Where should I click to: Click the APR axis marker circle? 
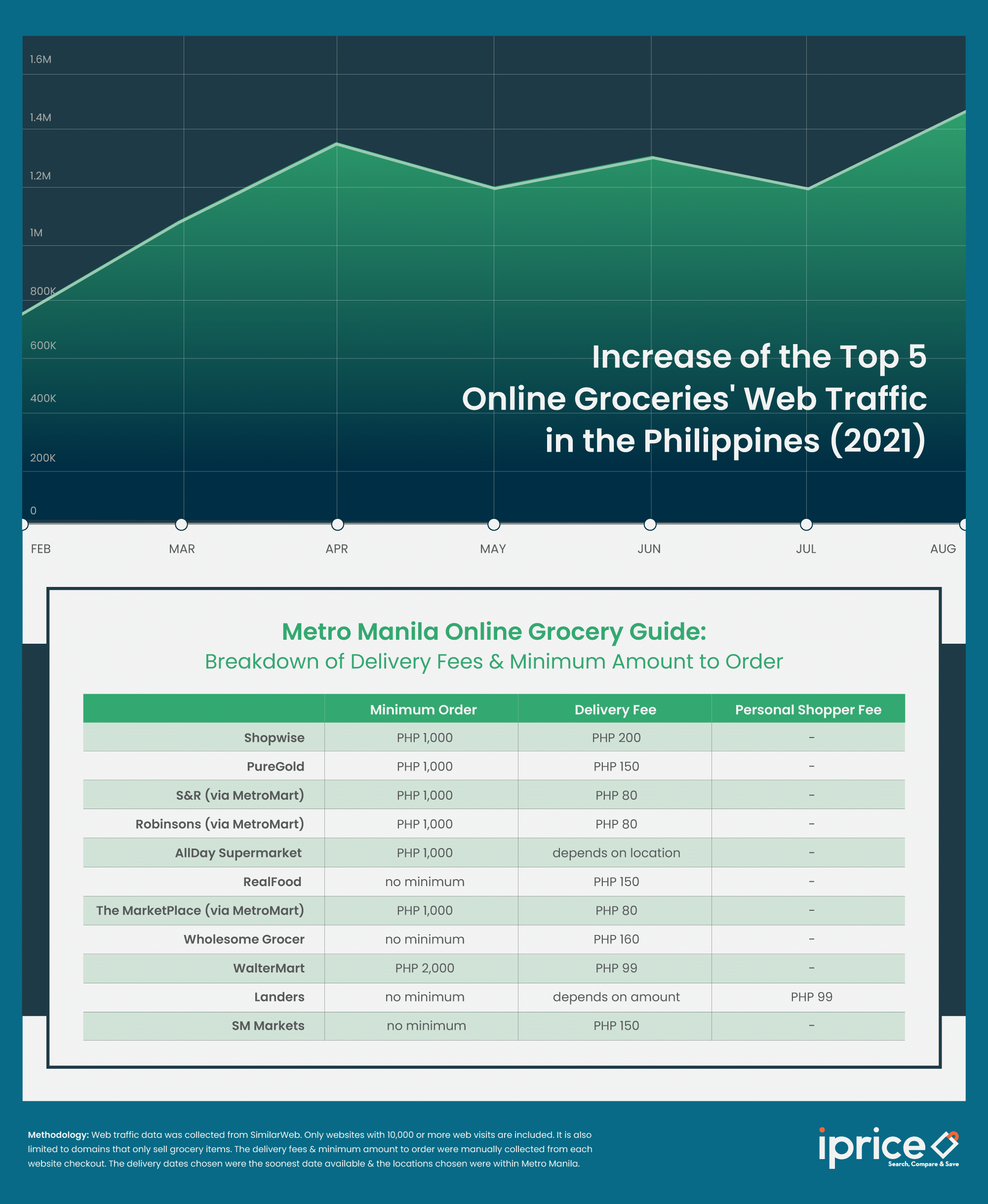coord(338,524)
